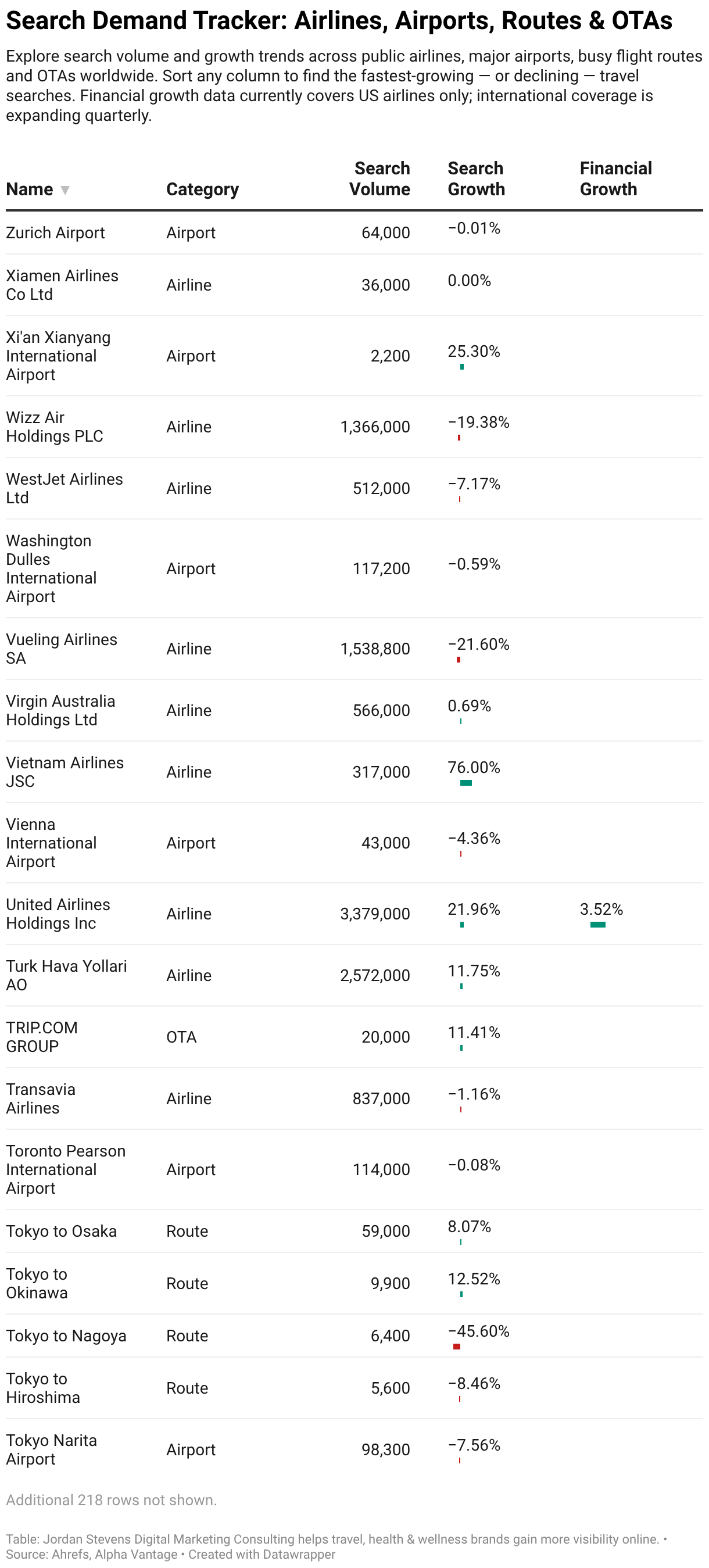Sort table by Category column

[x=203, y=189]
